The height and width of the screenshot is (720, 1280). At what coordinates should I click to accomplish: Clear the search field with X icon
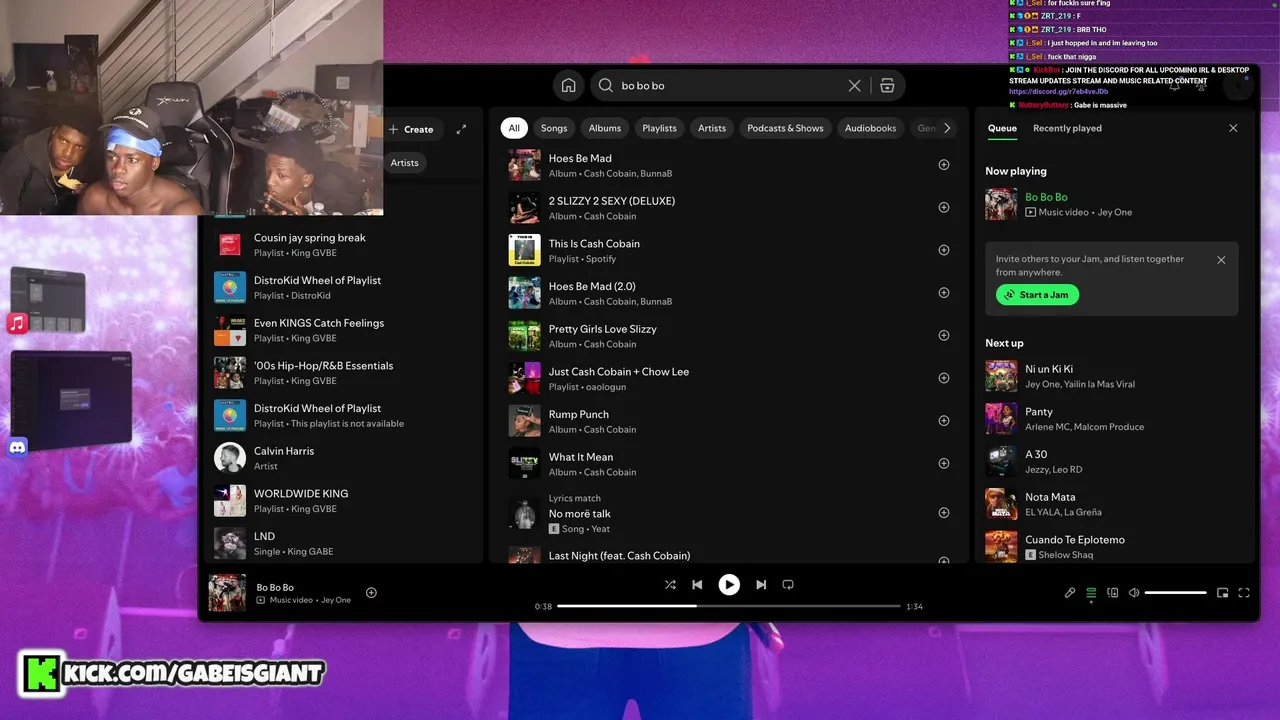(854, 86)
